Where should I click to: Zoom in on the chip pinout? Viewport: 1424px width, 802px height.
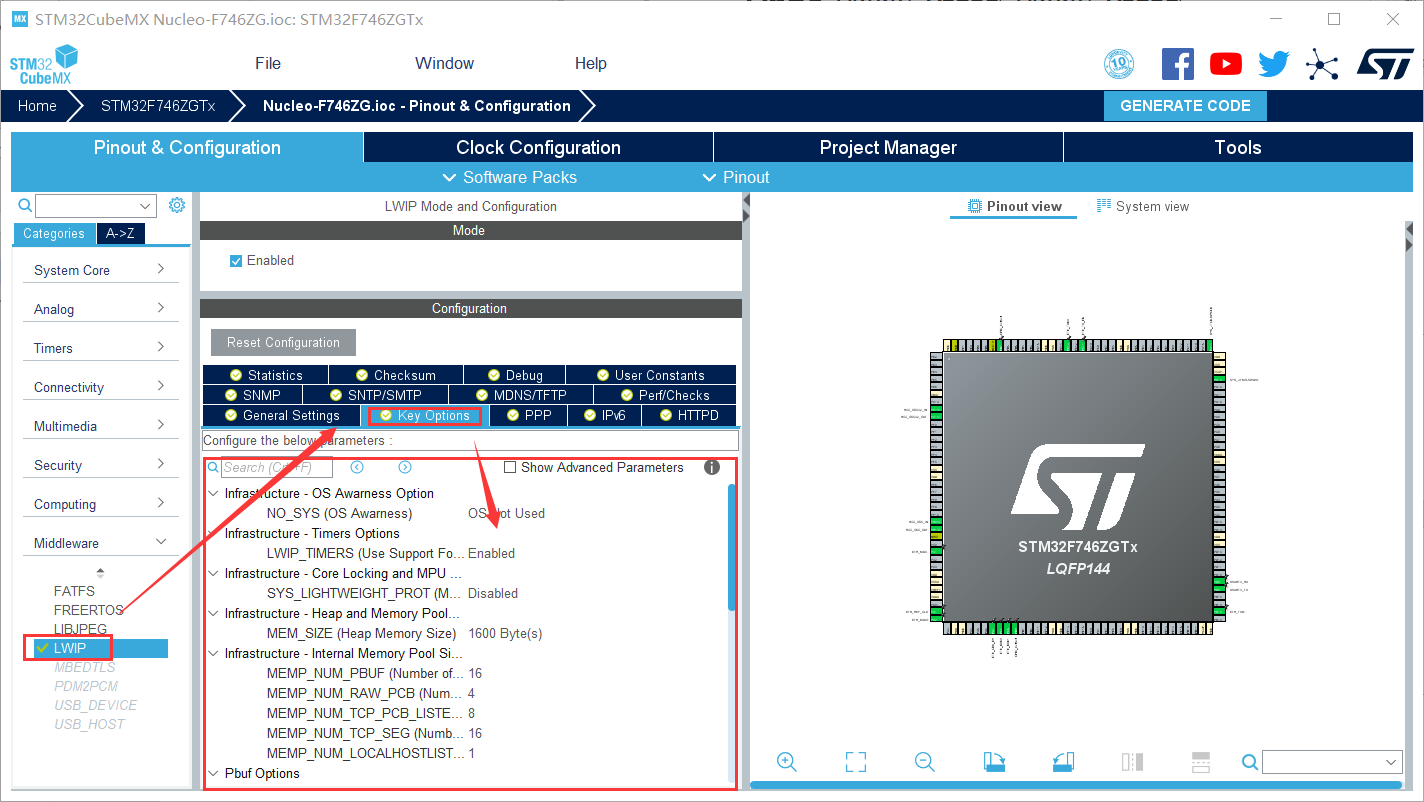tap(787, 762)
